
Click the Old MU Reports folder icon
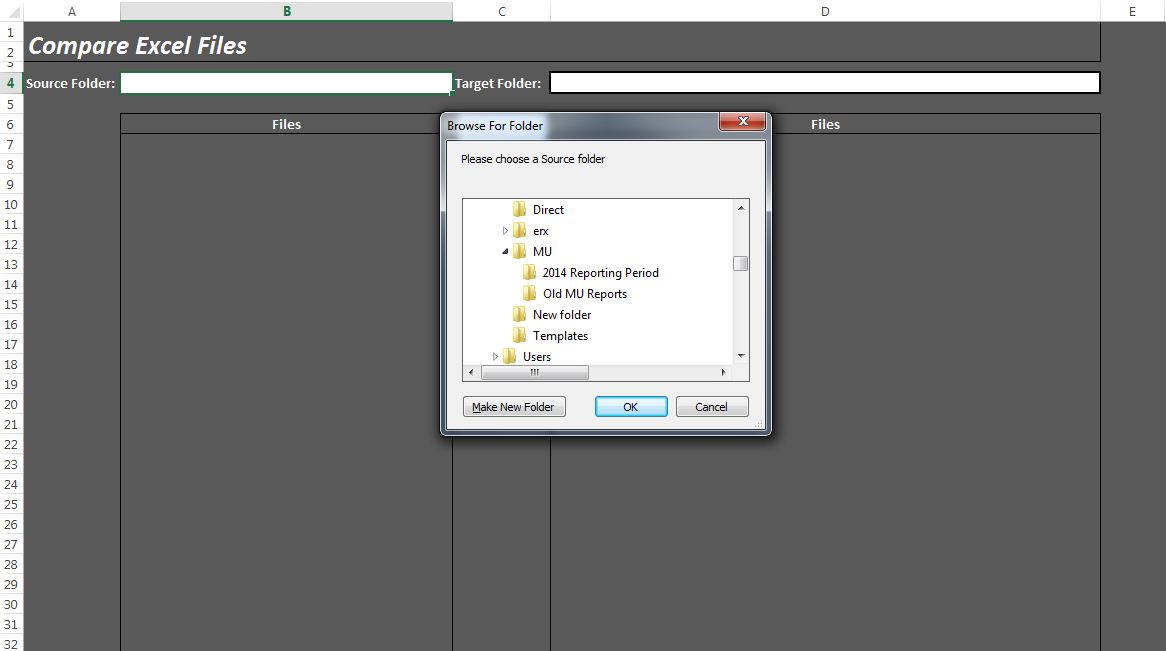pos(529,294)
